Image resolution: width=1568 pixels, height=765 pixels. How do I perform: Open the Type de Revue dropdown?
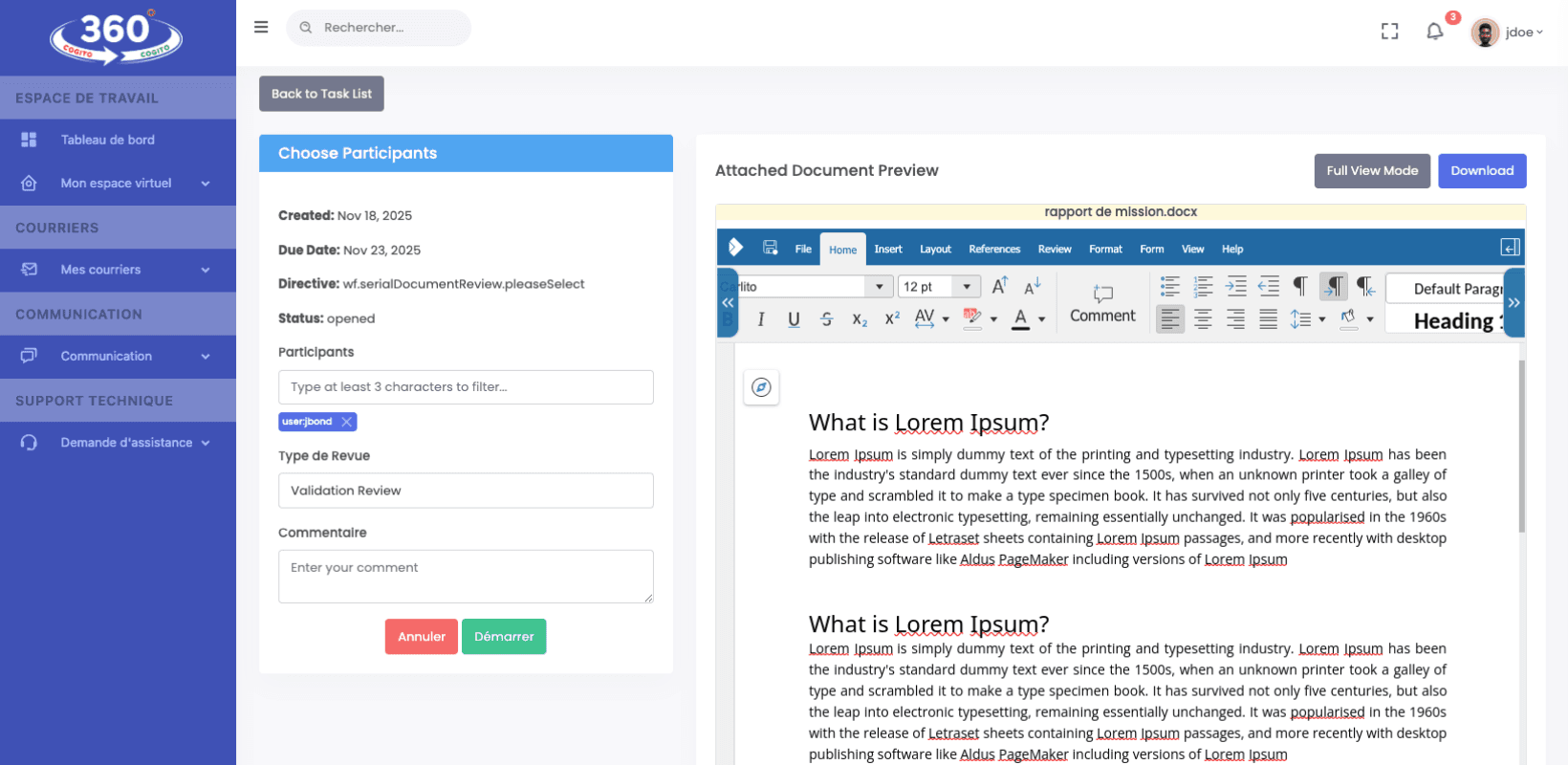[x=466, y=491]
